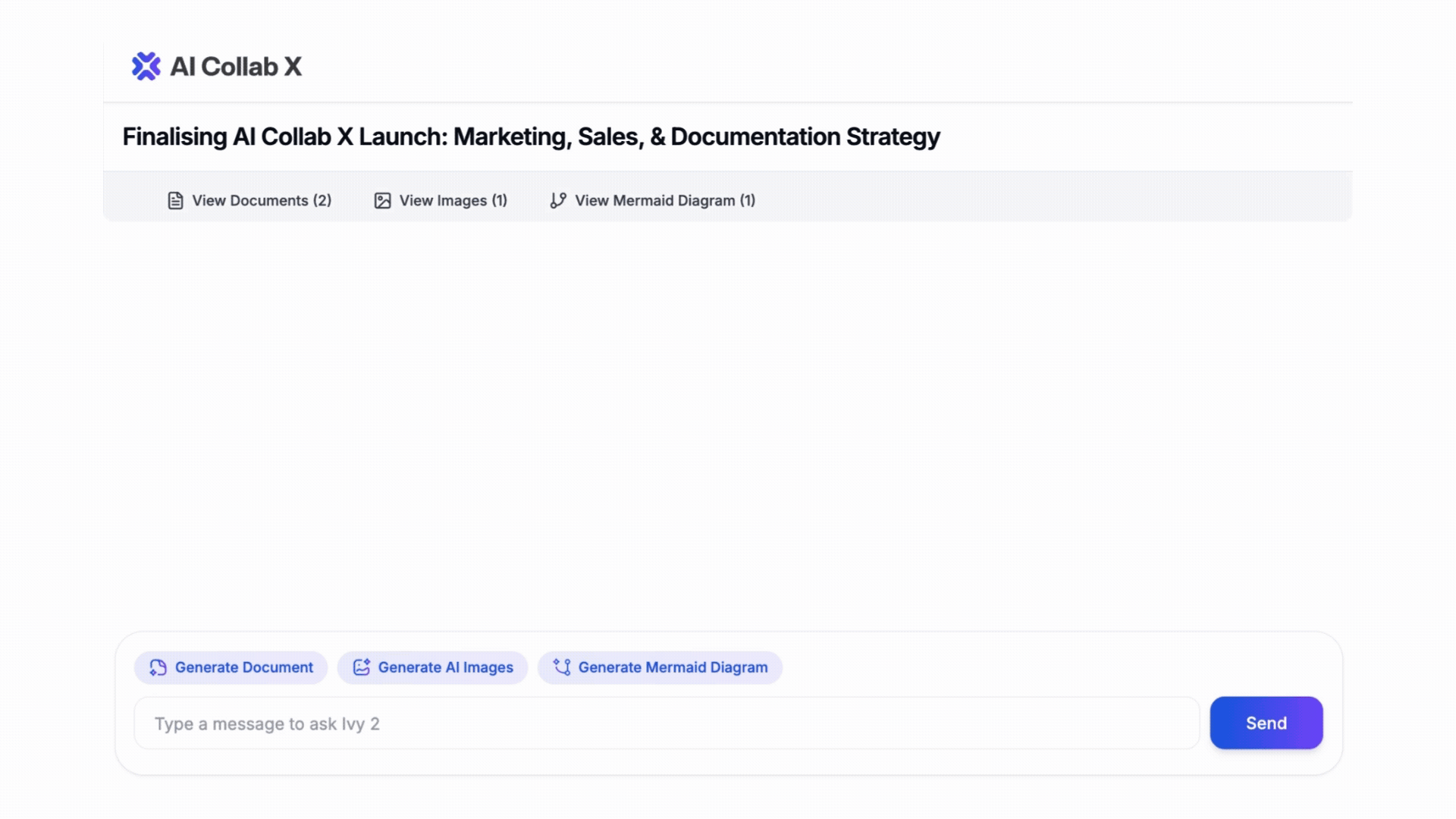Click the document icon beside View Documents
This screenshot has height=819, width=1456.
coord(175,201)
